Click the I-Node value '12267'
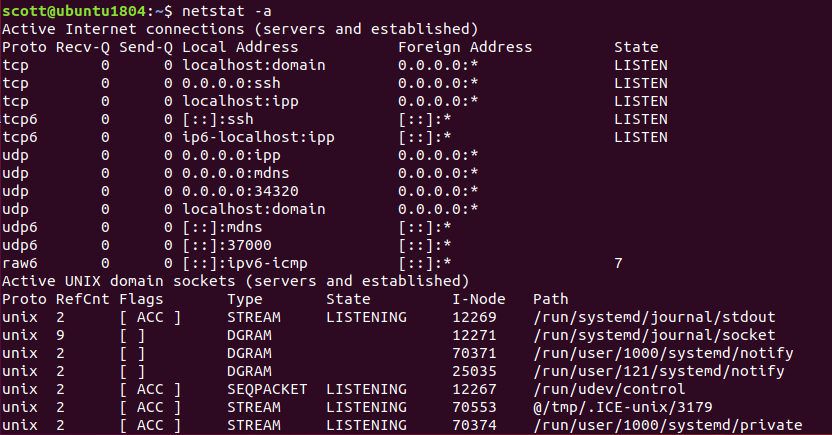The width and height of the screenshot is (832, 435). click(474, 389)
